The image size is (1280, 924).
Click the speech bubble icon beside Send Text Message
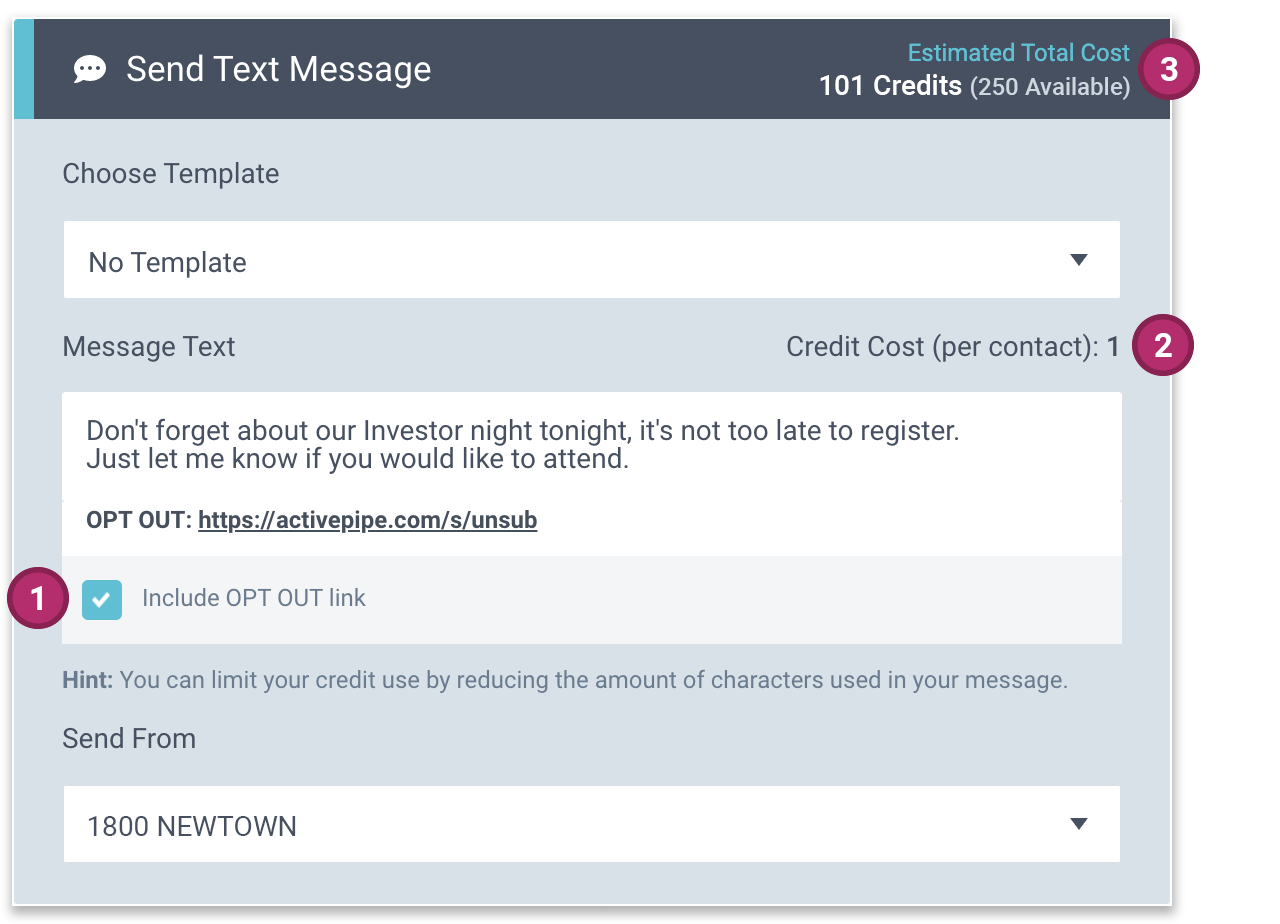click(90, 69)
